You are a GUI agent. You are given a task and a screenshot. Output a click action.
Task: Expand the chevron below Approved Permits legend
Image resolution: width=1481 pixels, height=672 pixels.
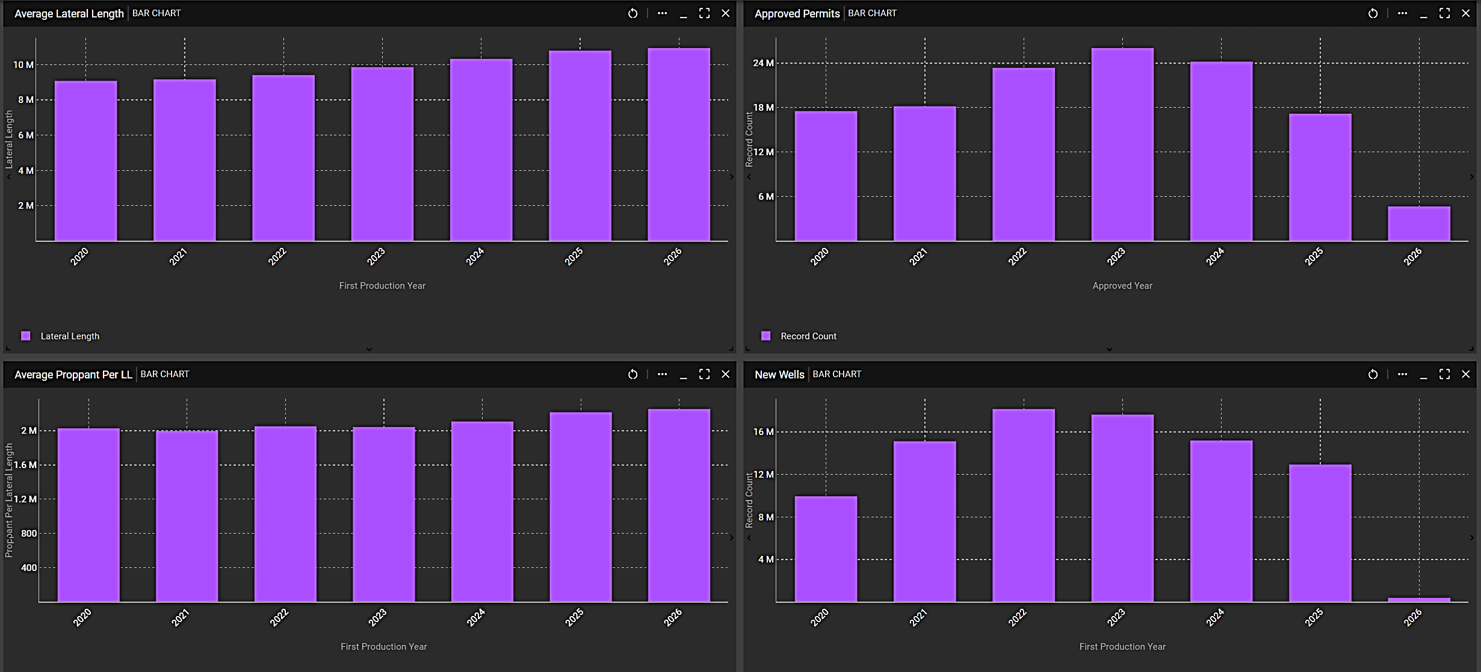pos(1109,349)
